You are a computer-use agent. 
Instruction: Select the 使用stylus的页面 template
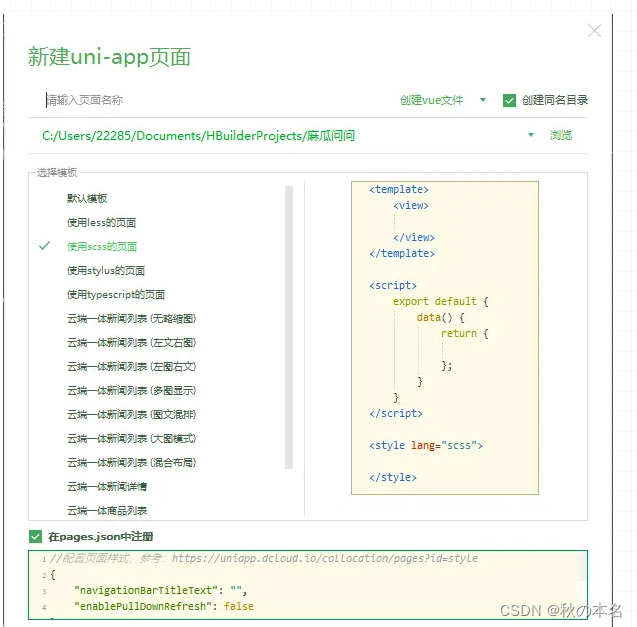106,270
